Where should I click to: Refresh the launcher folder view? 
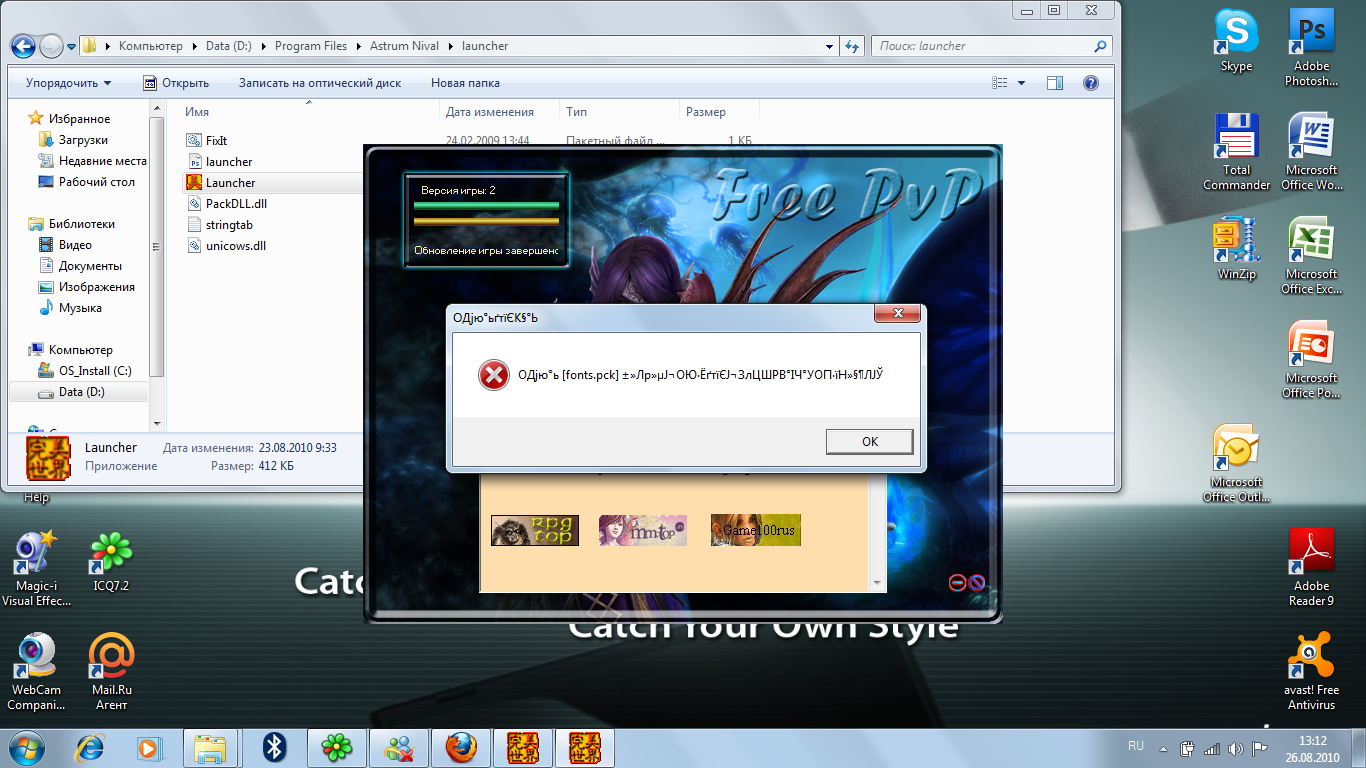(x=852, y=46)
